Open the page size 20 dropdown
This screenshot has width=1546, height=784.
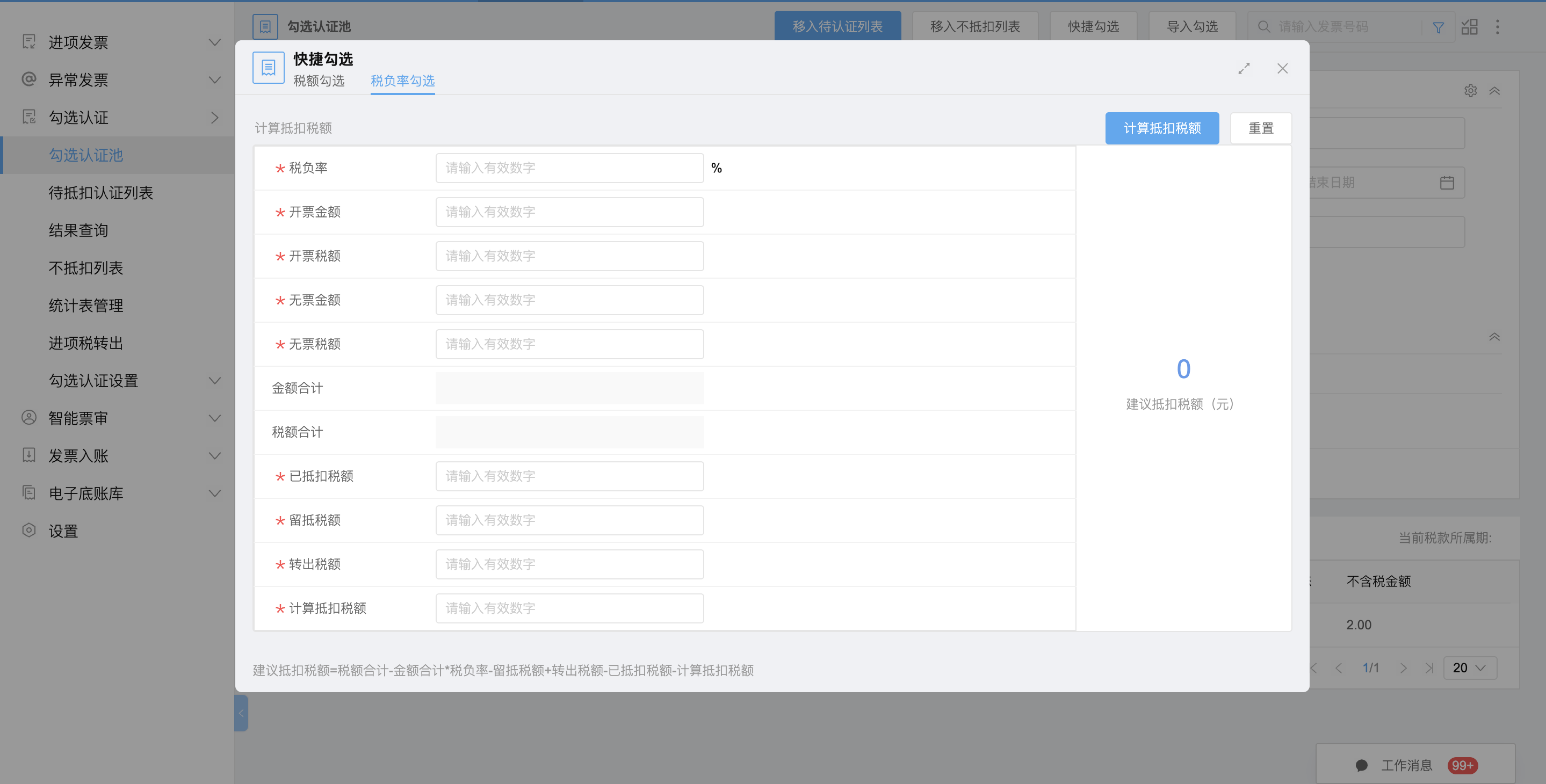point(1469,667)
